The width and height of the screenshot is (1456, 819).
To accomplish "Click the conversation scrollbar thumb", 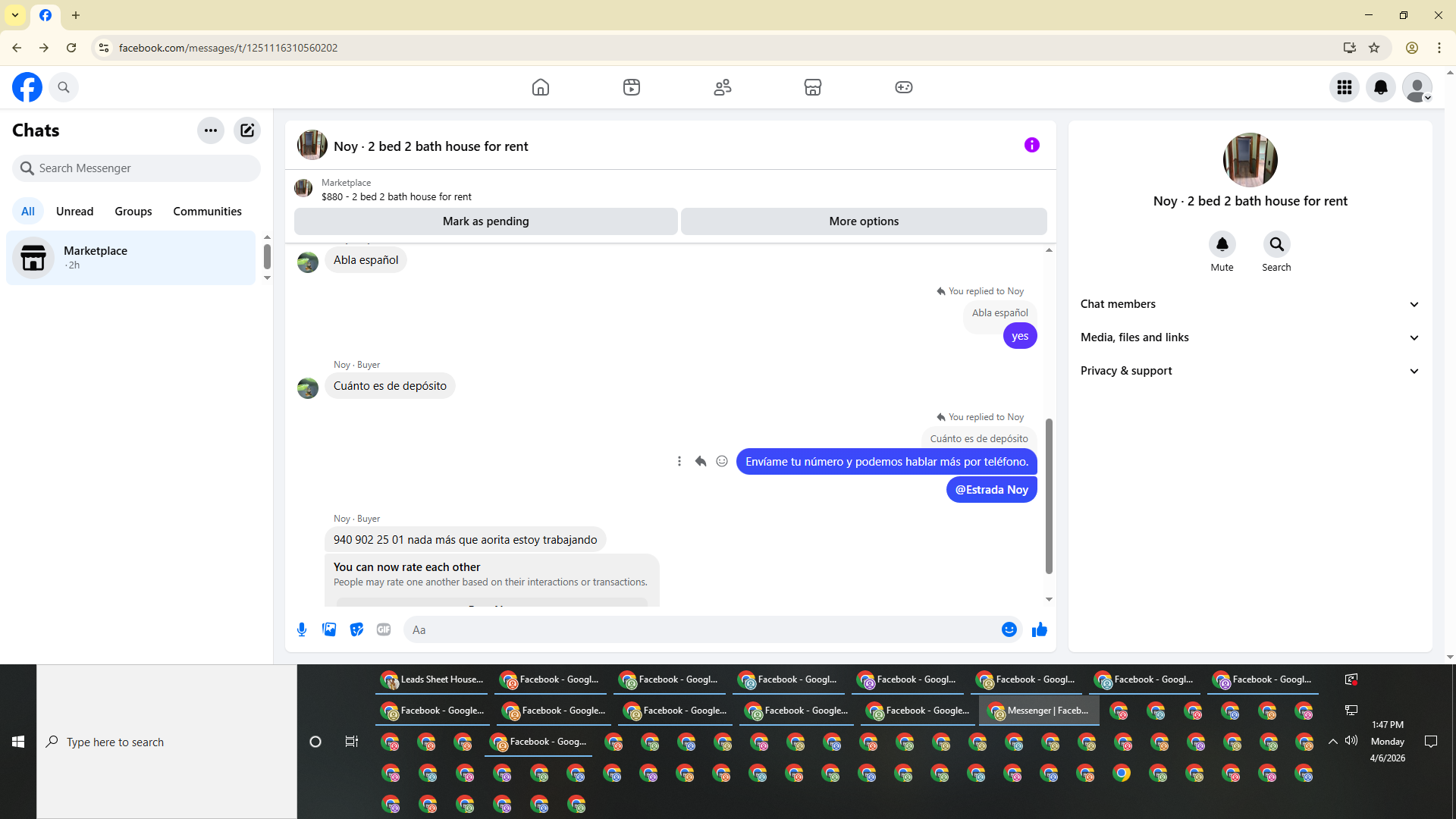I will (x=1050, y=496).
